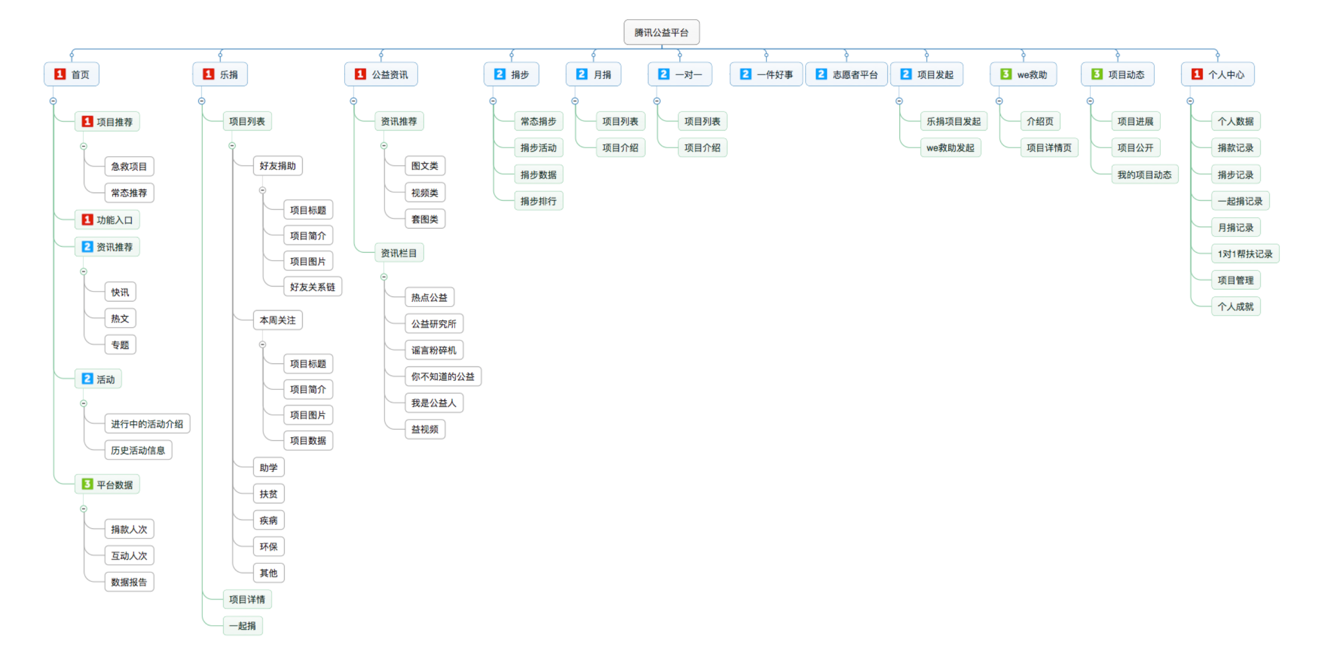1330x666 pixels.
Task: Select the 我的项目动态 node
Action: coord(1146,175)
